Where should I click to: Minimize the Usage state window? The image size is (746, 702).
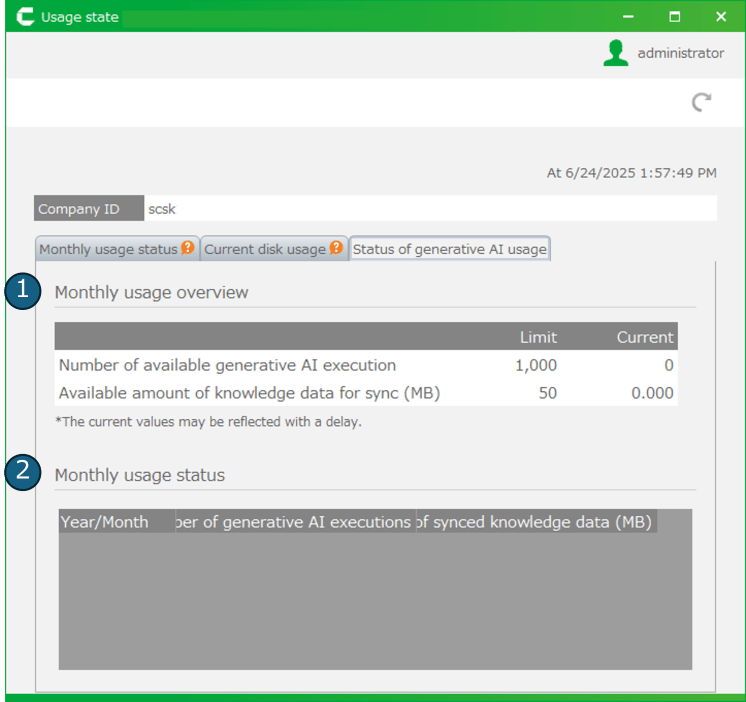(629, 17)
